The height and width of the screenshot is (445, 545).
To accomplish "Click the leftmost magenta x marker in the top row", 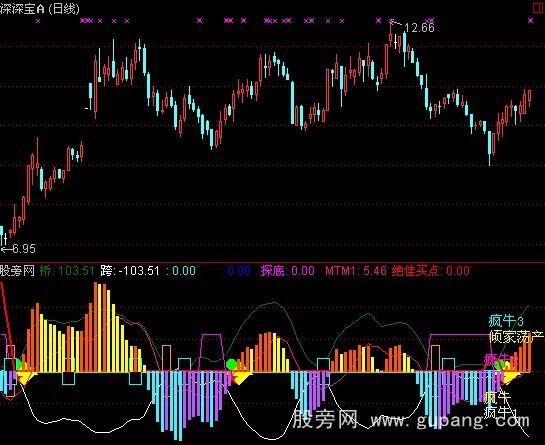I will (x=38, y=21).
